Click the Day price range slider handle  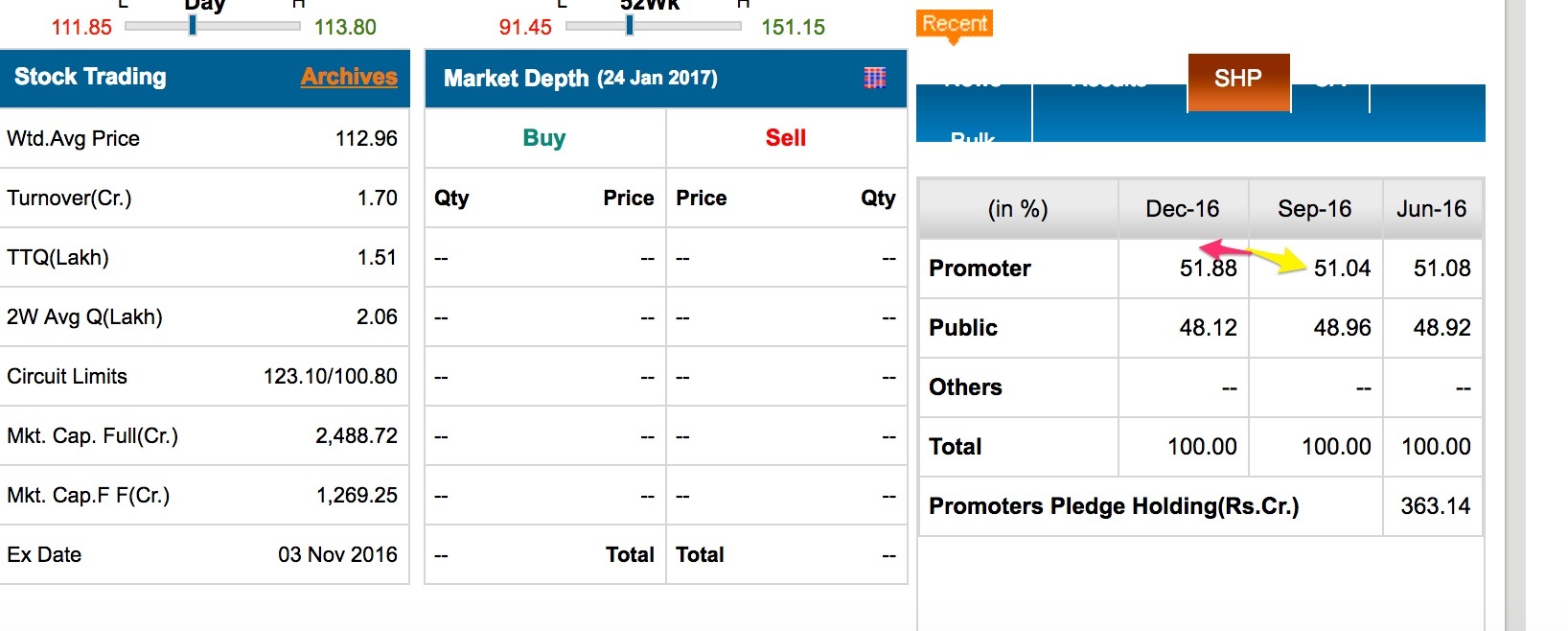pos(193,26)
